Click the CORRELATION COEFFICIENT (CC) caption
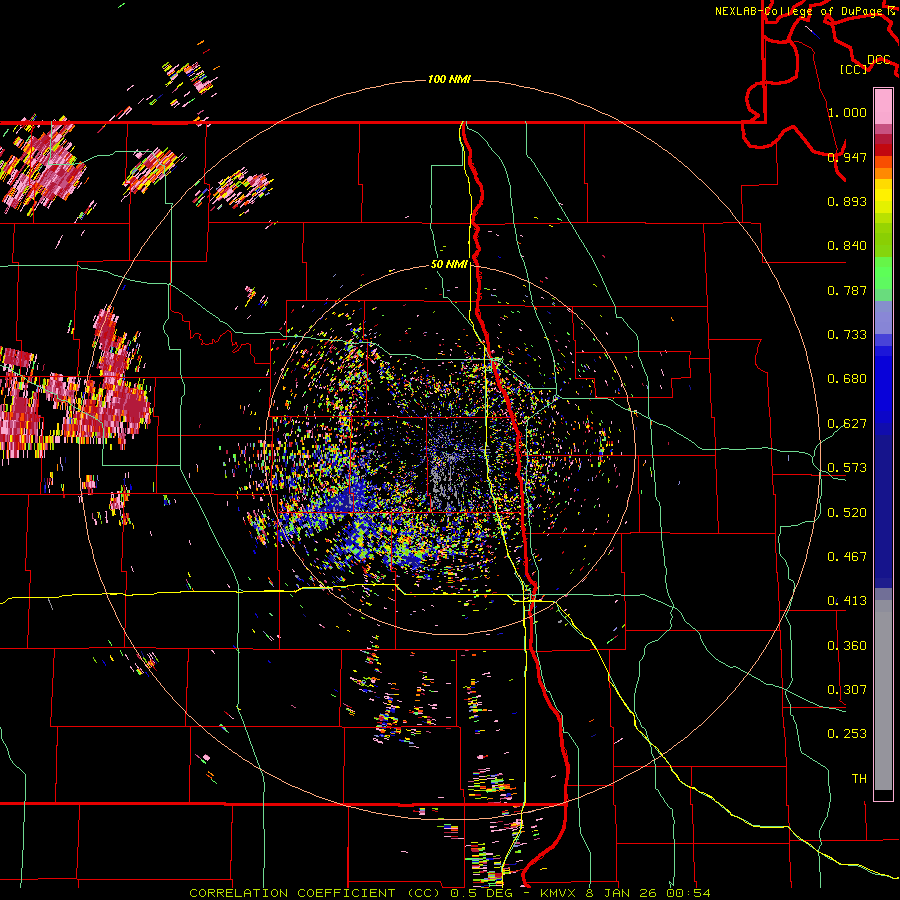The image size is (900, 900). pos(315,893)
